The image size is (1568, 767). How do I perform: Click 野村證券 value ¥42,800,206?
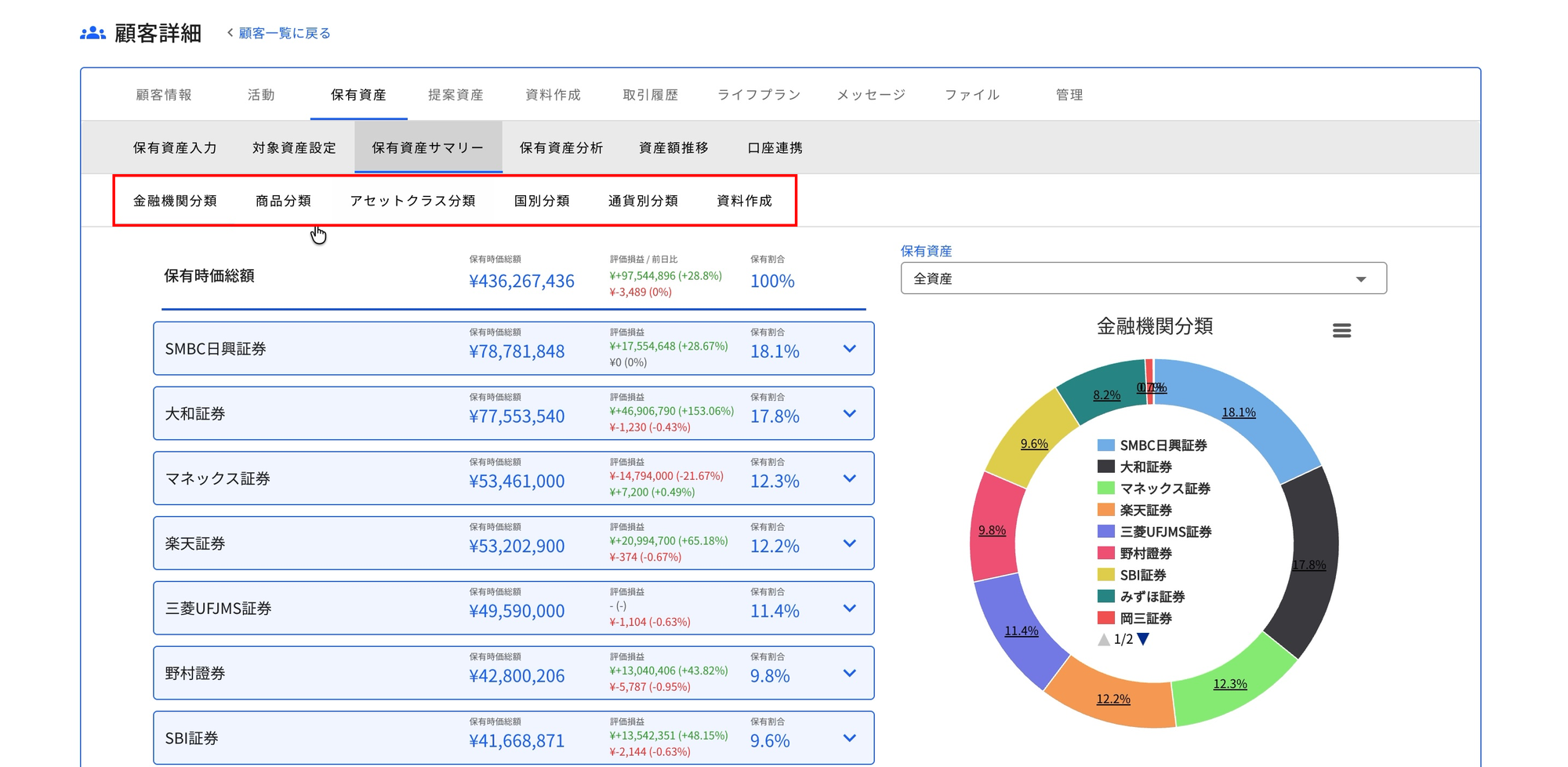coord(517,676)
